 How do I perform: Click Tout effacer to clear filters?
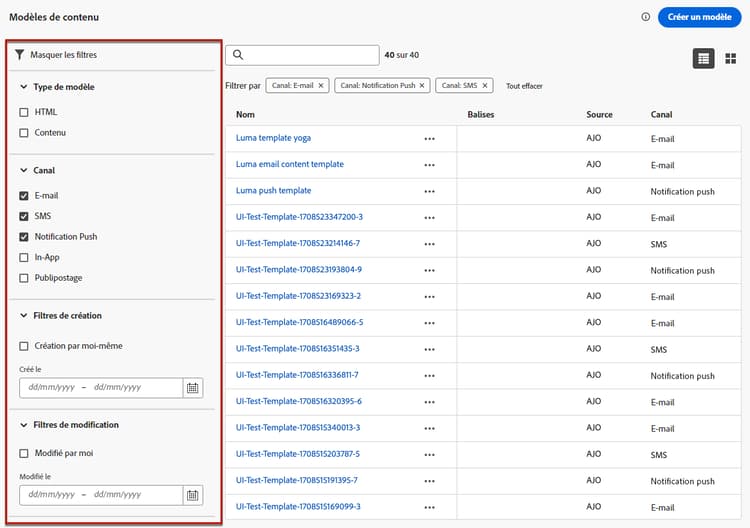tap(524, 86)
